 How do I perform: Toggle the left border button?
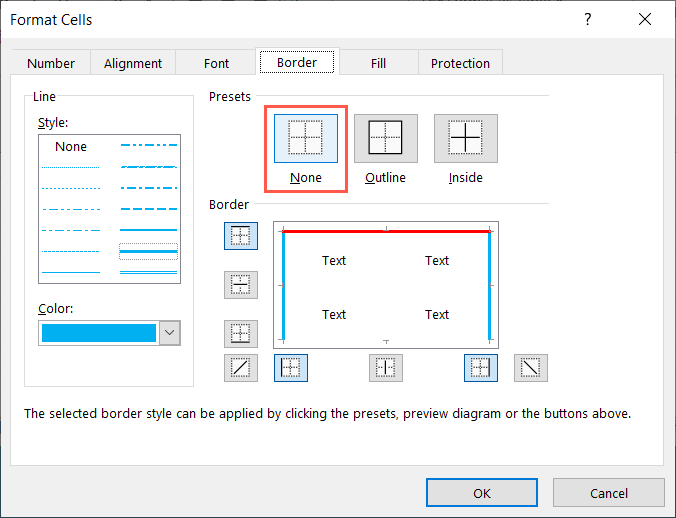pos(291,368)
